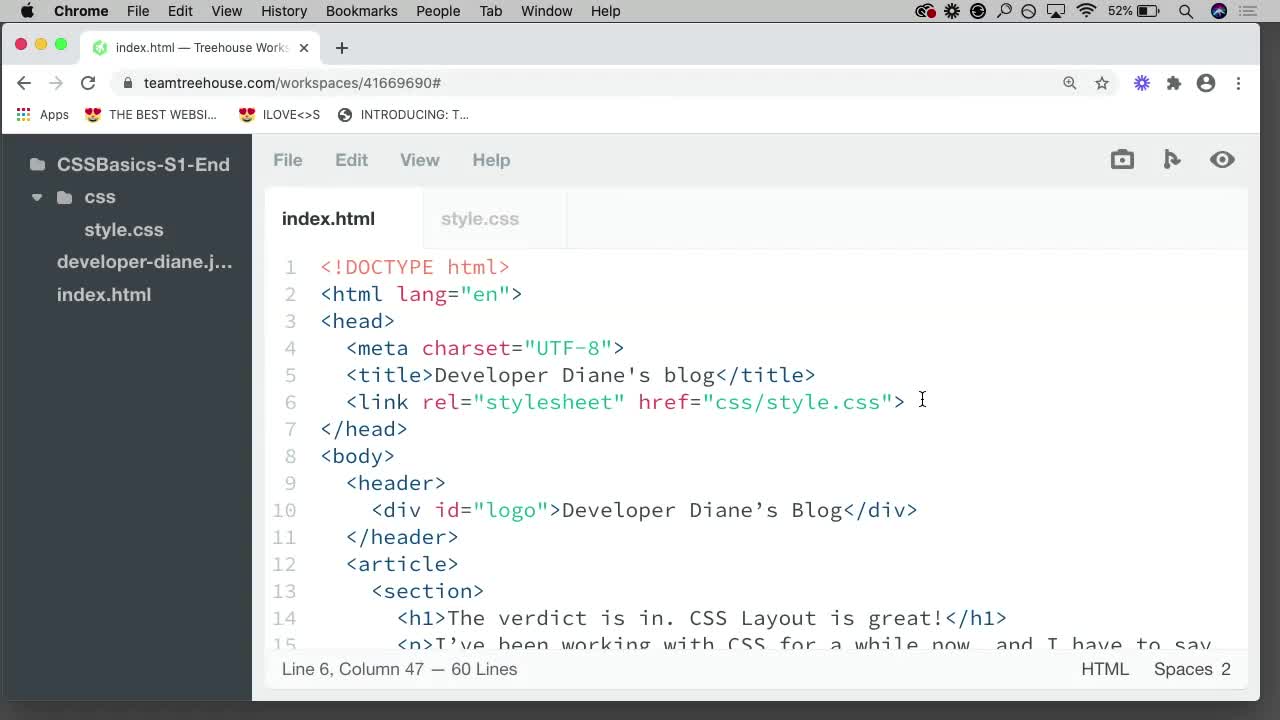Bookmark the page via the star icon
Viewport: 1280px width, 720px height.
[1102, 84]
